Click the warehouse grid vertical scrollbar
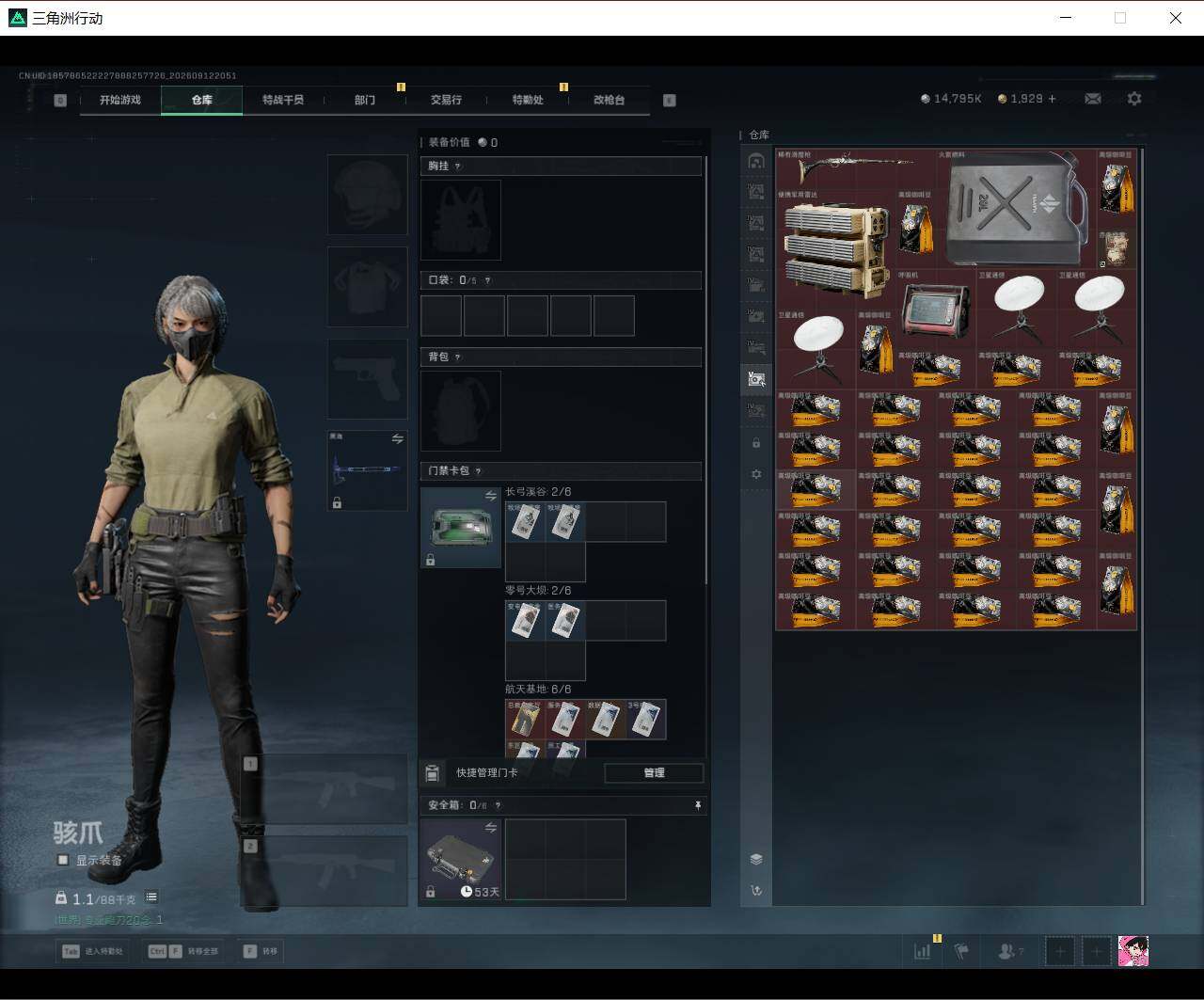The image size is (1204, 1000). tap(1143, 525)
